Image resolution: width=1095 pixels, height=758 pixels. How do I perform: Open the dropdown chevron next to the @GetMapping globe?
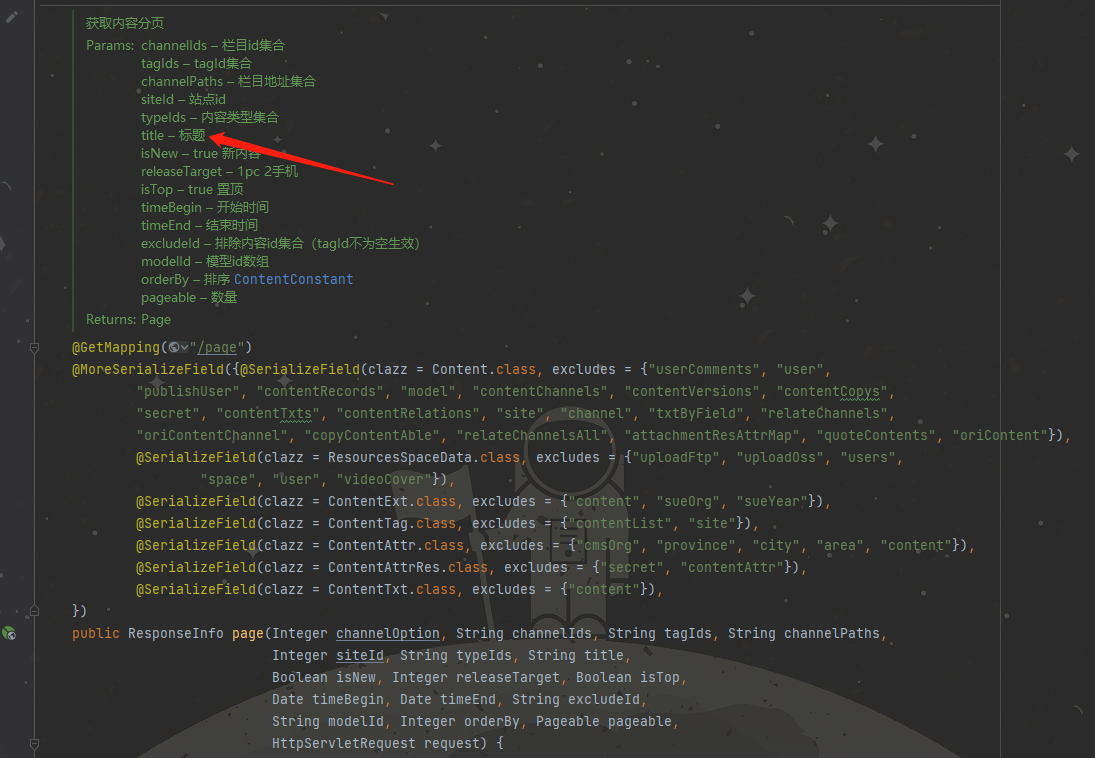tap(184, 347)
